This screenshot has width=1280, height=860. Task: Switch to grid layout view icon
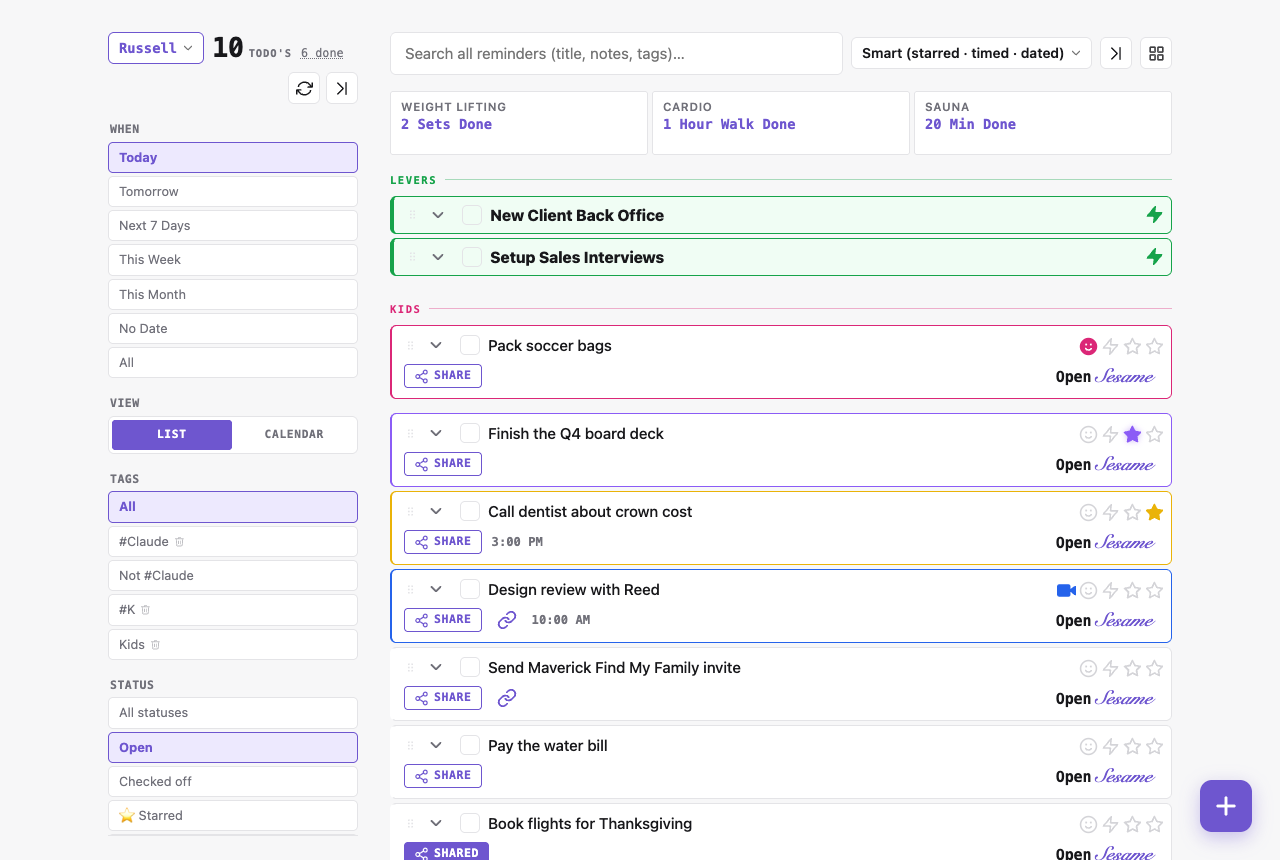(1156, 53)
